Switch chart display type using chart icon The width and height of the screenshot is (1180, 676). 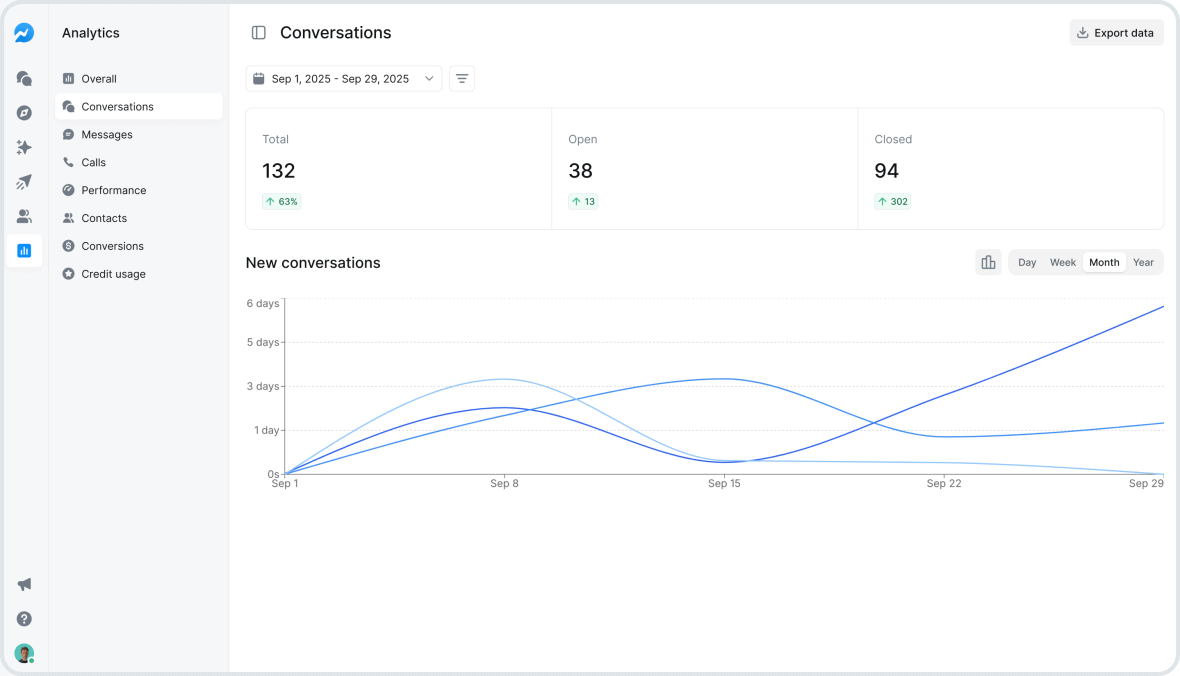(988, 262)
